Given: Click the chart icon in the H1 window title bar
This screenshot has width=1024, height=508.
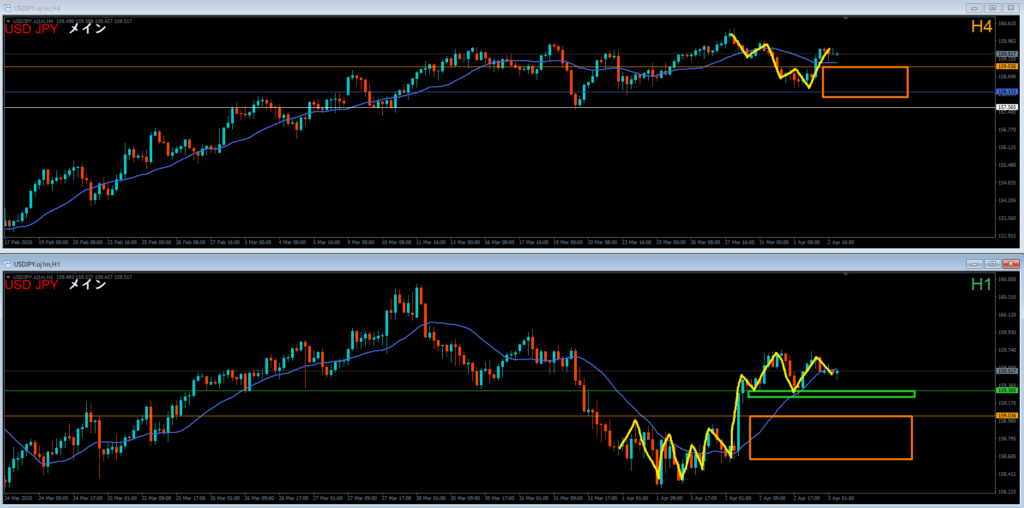Looking at the screenshot, I should pyautogui.click(x=9, y=264).
